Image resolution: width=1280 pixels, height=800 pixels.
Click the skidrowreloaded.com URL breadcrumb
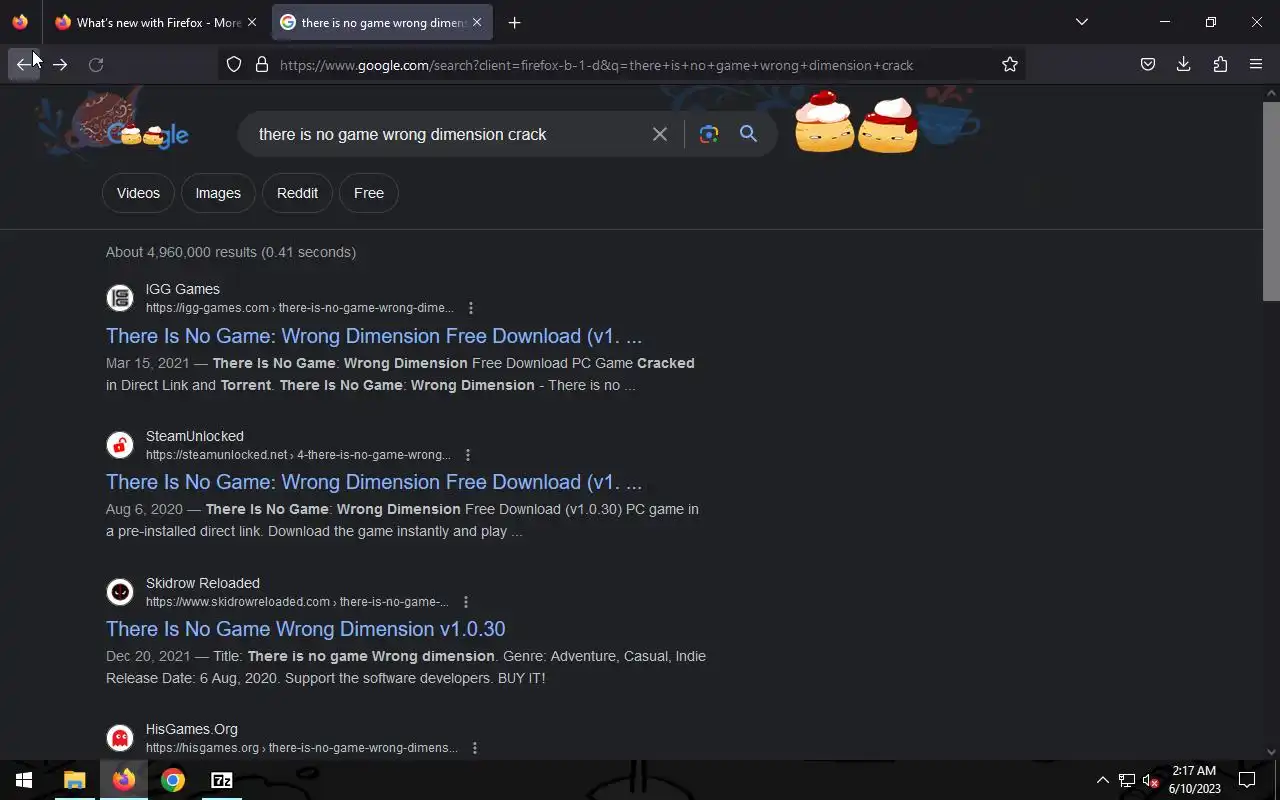297,602
